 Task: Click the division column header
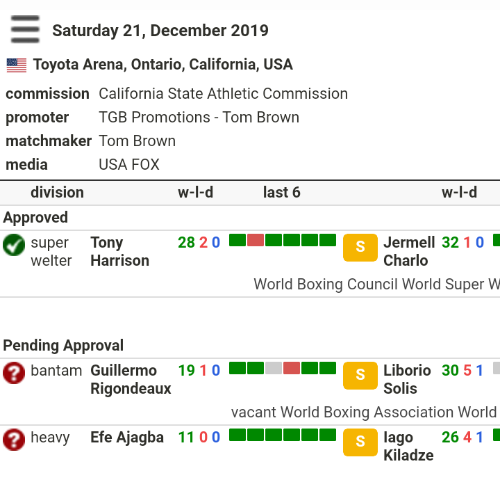(x=57, y=193)
